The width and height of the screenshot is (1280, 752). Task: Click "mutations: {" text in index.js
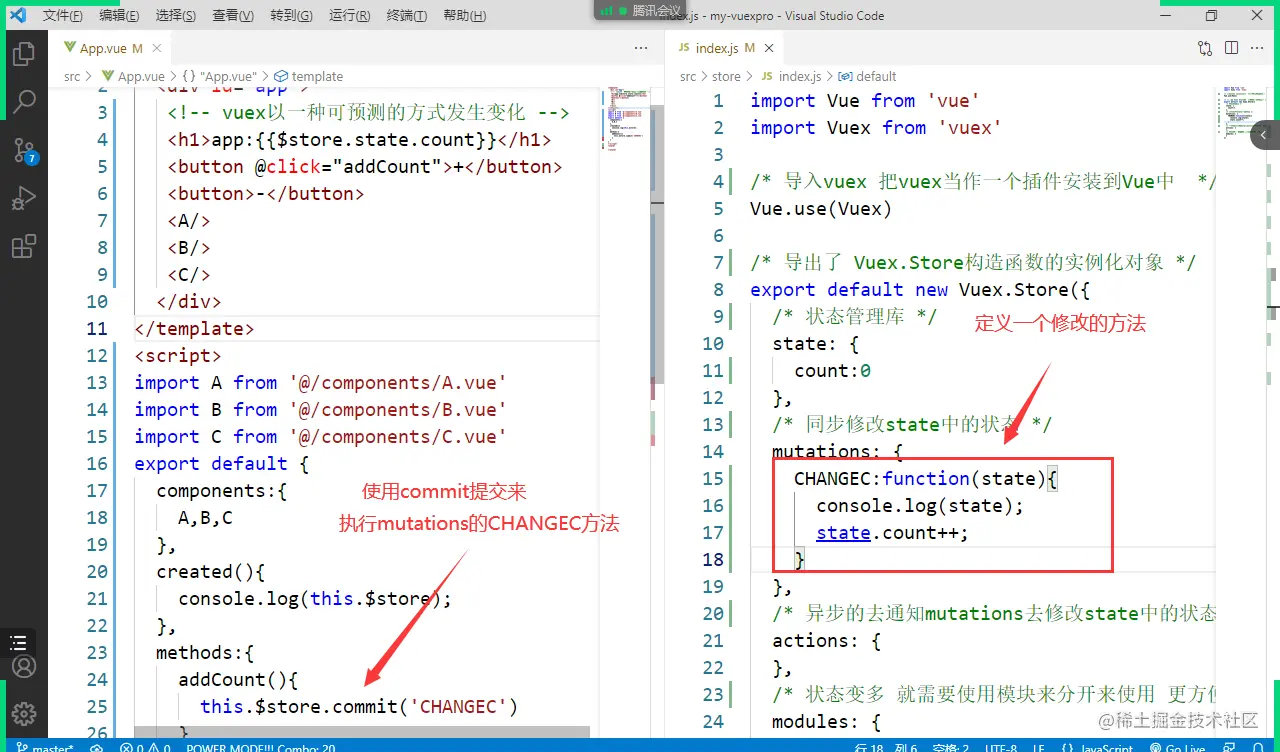point(838,452)
